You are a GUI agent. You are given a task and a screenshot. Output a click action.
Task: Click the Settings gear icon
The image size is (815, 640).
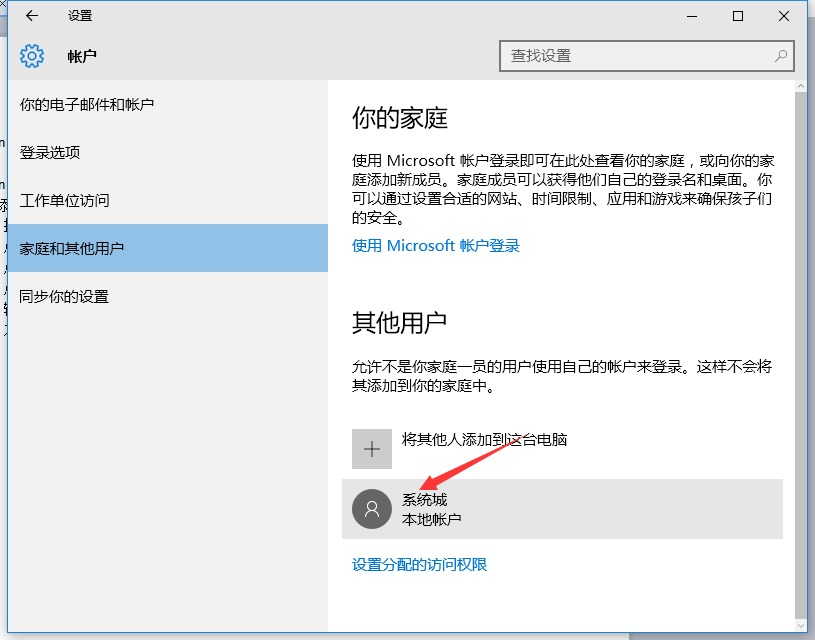pos(32,56)
